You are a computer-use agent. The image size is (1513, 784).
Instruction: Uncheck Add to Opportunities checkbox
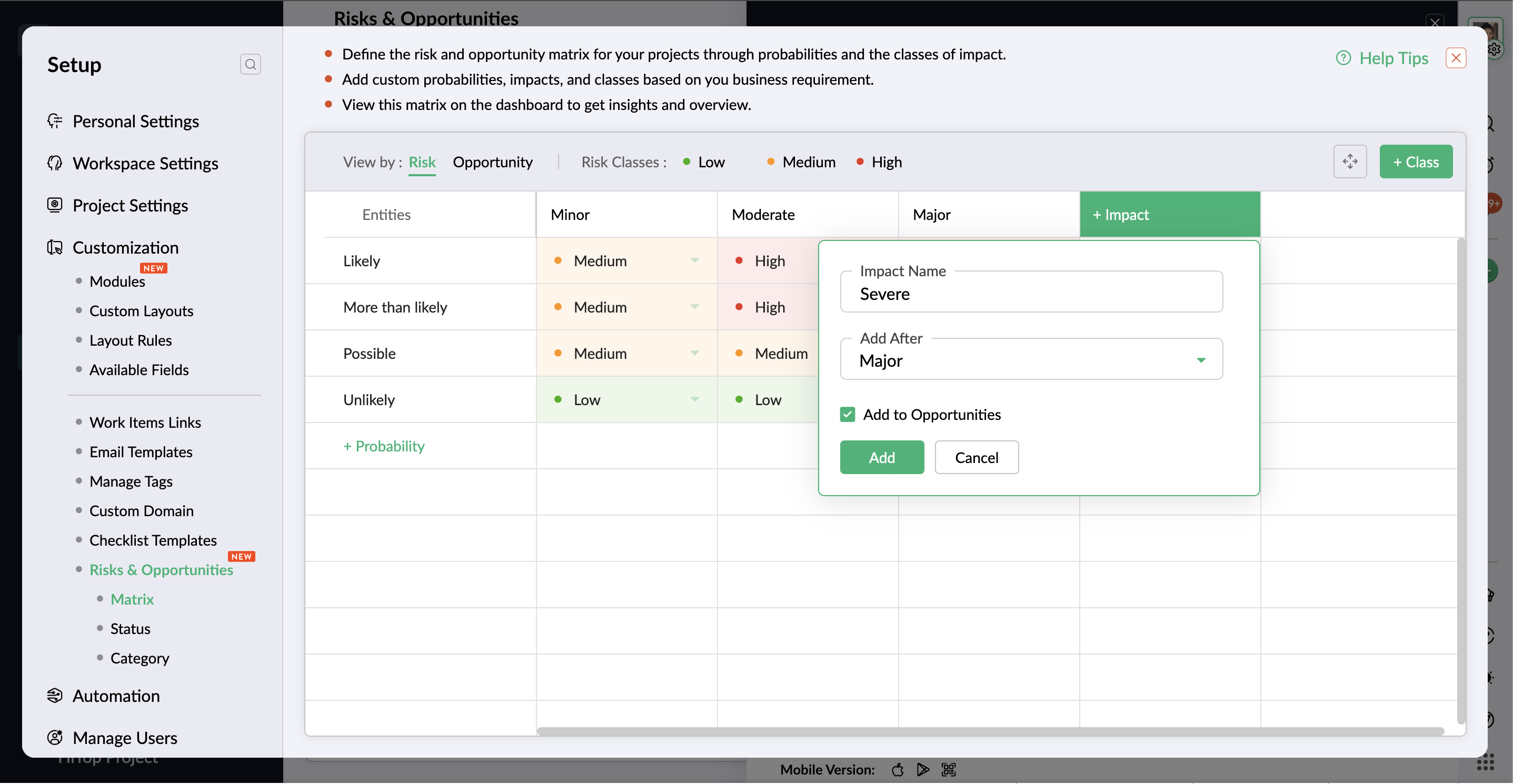[x=847, y=414]
